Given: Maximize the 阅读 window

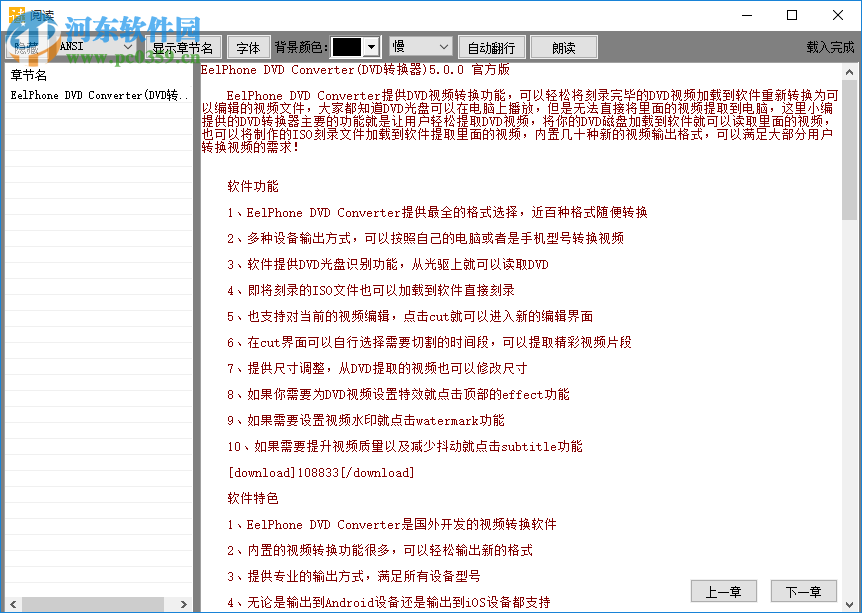Looking at the screenshot, I should (792, 15).
